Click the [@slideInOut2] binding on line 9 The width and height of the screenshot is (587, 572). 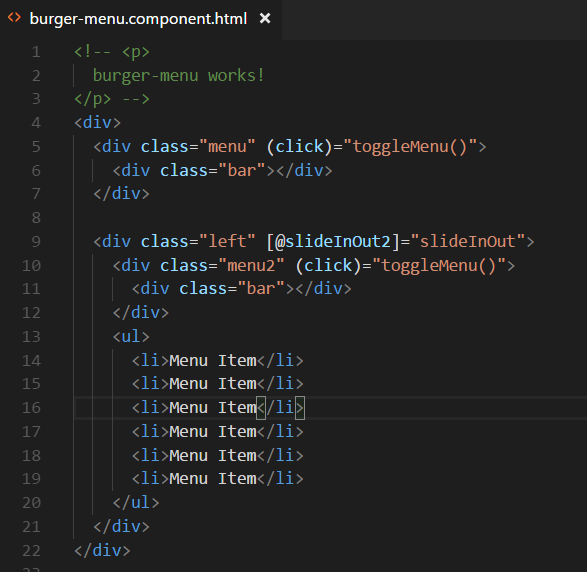coord(333,241)
